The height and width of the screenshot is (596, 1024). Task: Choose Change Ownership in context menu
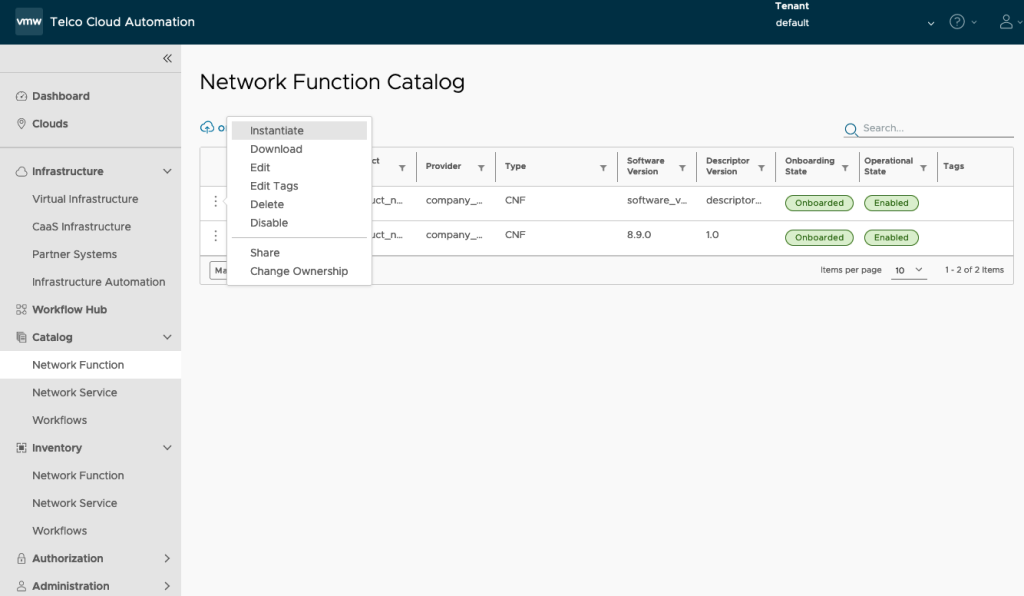tap(299, 271)
